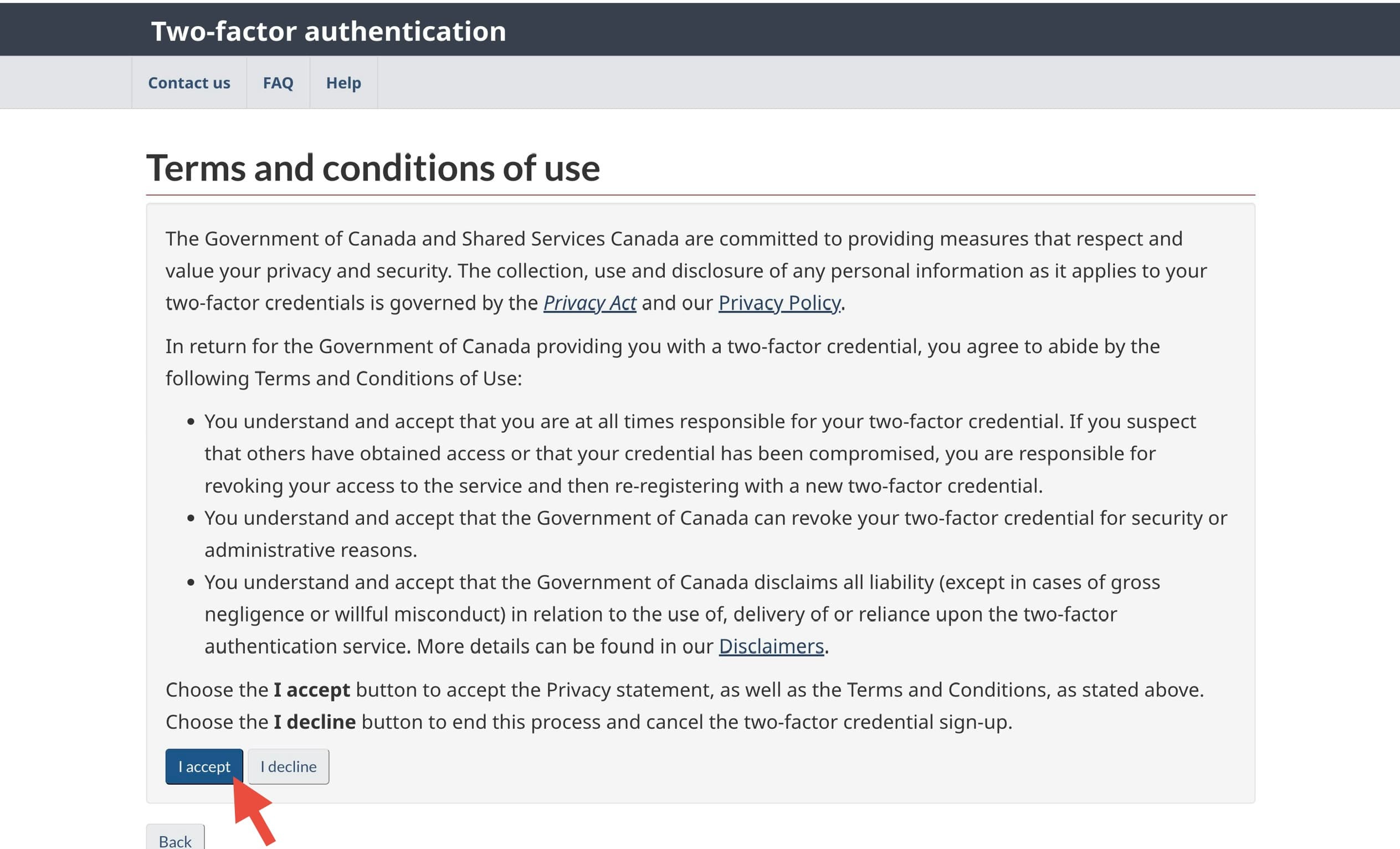Click the bold "I accept" text in instructions
Image resolution: width=1400 pixels, height=849 pixels.
311,690
